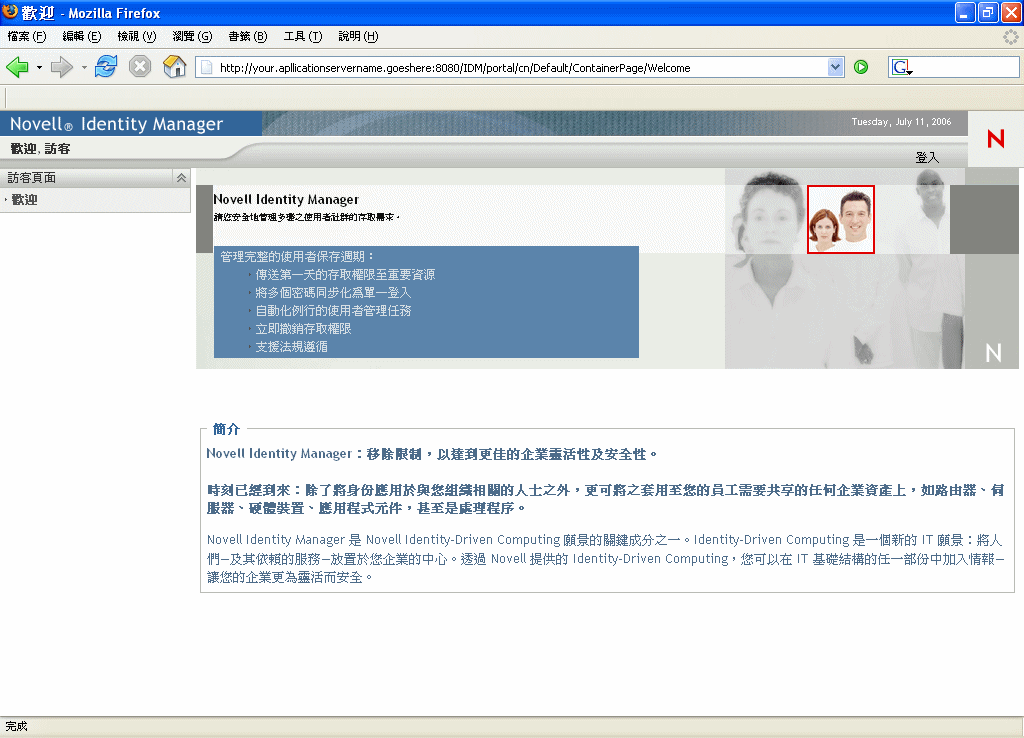The width and height of the screenshot is (1024, 738).
Task: Click bullet 立即撤銷存取權限
Action: pyautogui.click(x=303, y=329)
